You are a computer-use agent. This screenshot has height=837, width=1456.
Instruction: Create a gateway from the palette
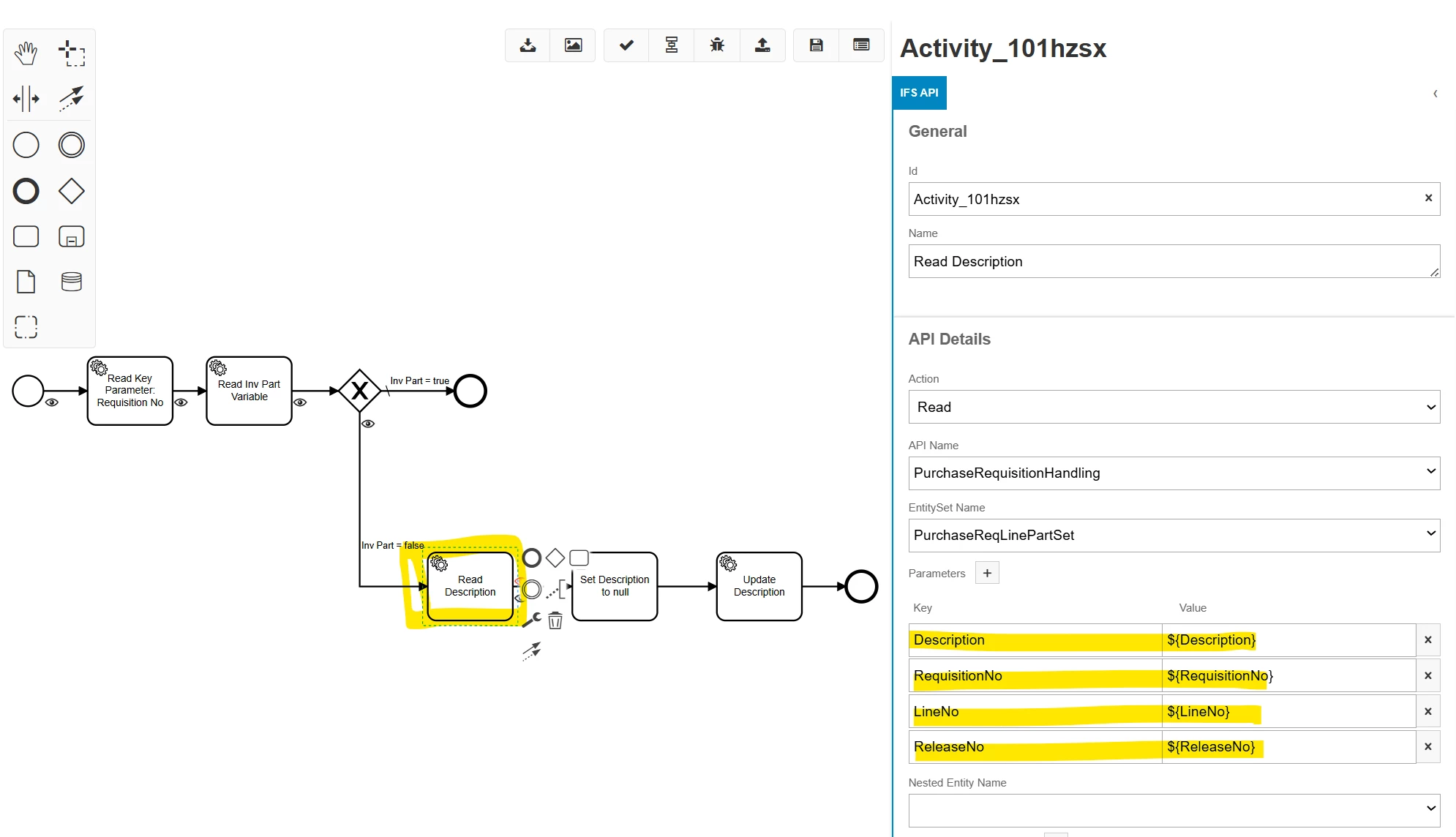(72, 191)
